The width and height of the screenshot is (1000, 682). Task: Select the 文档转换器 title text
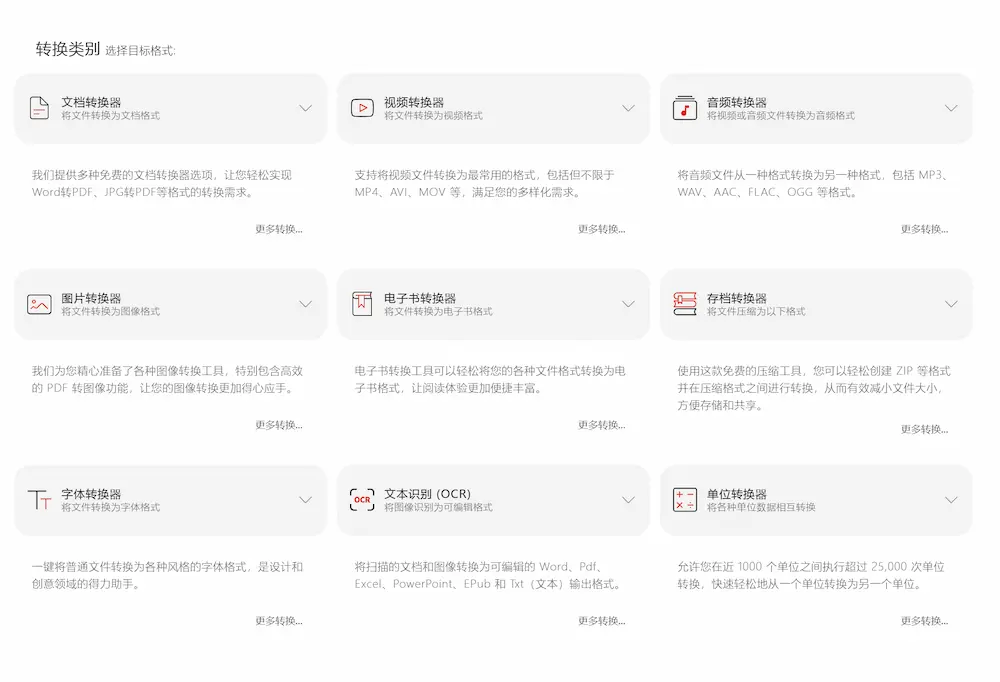pyautogui.click(x=91, y=102)
